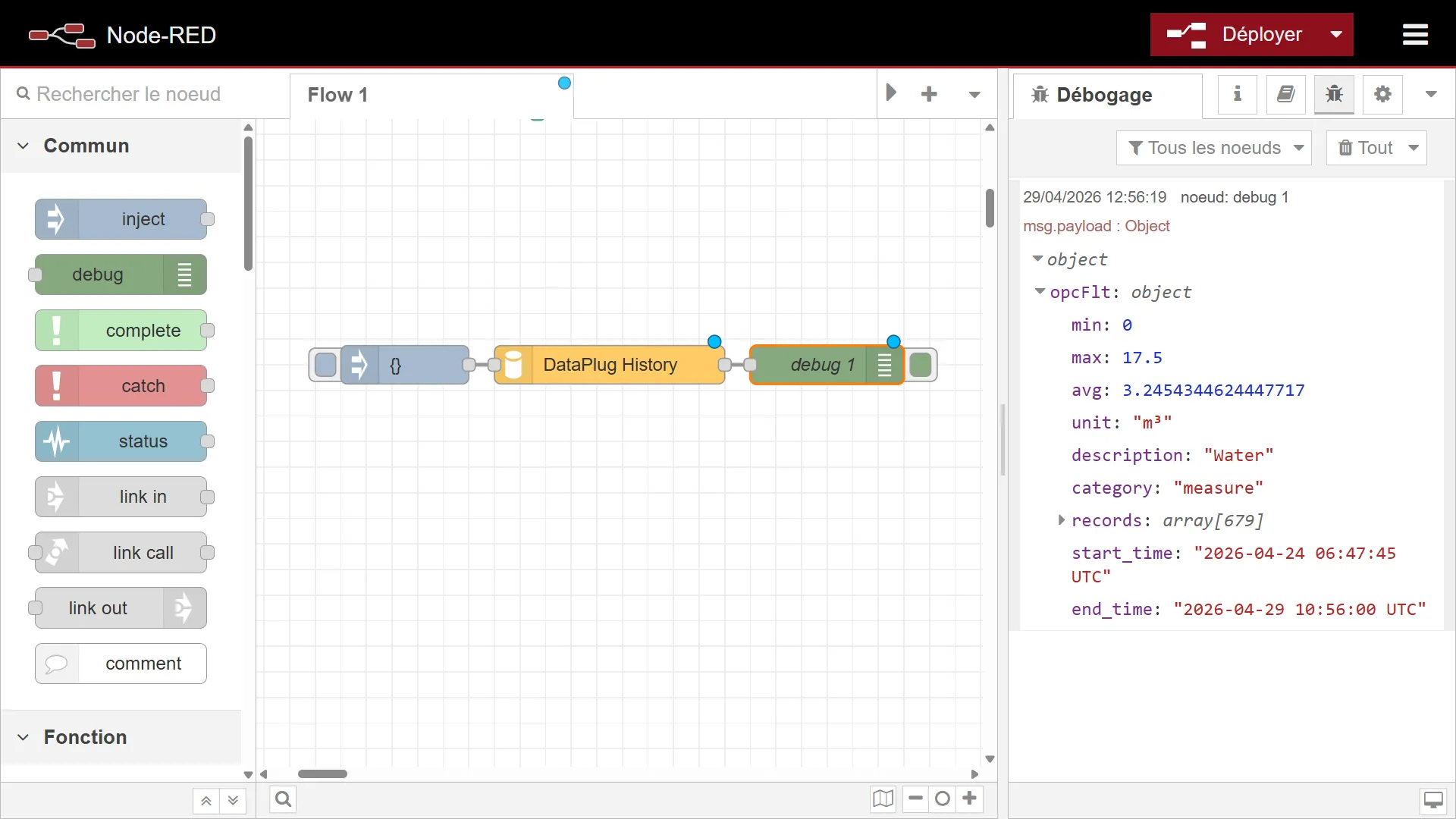Toggle the navigator map view icon
1456x819 pixels.
tap(883, 799)
